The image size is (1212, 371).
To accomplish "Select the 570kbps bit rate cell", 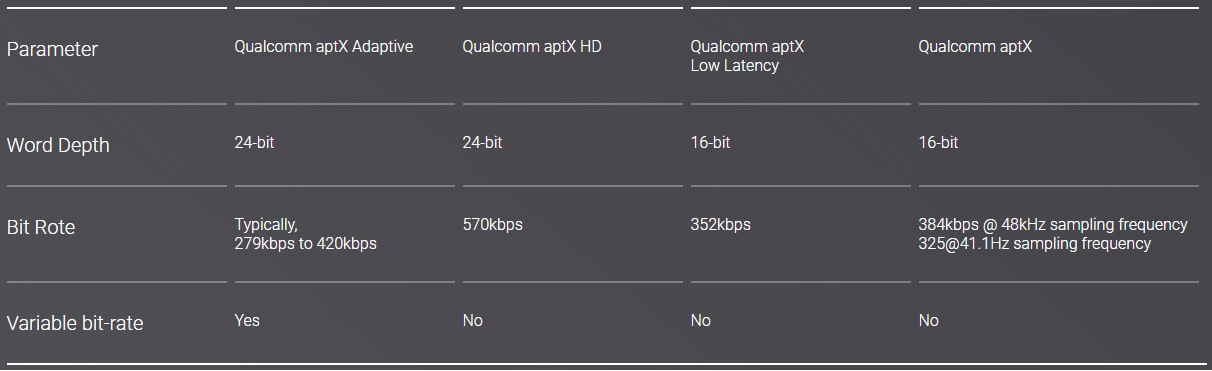I will tap(493, 225).
